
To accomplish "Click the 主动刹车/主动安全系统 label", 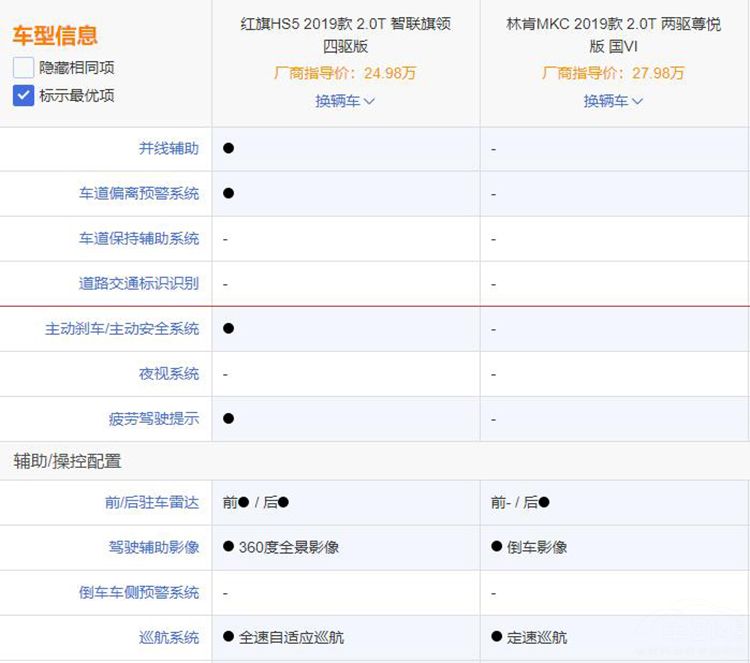I will pos(122,328).
